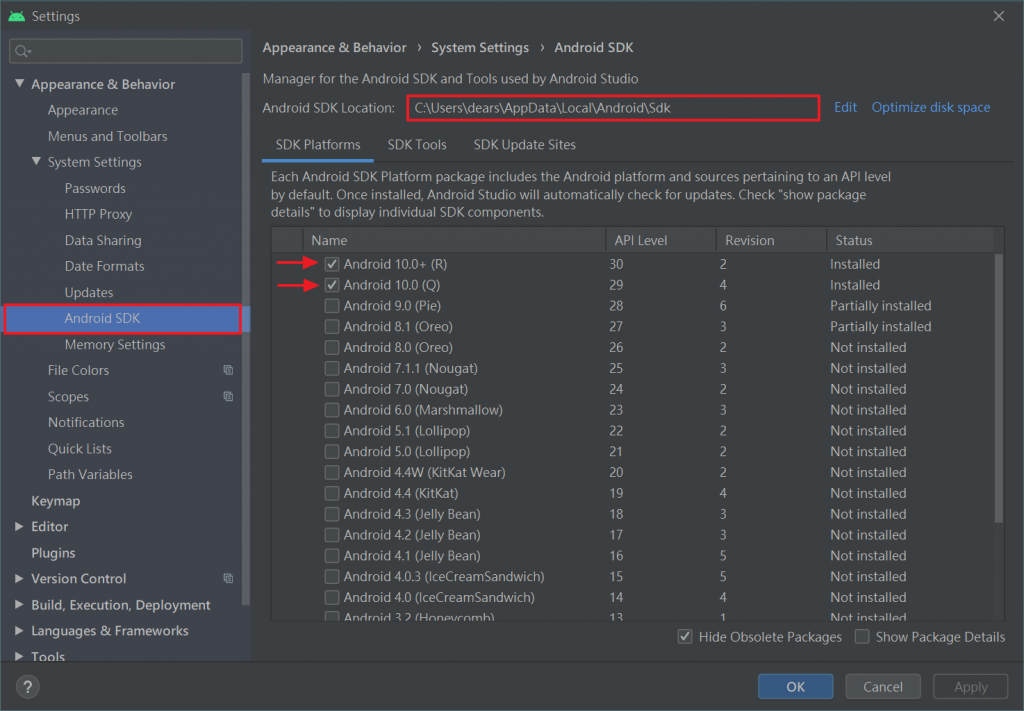Expand Build, Execution, Deployment node

(x=19, y=605)
